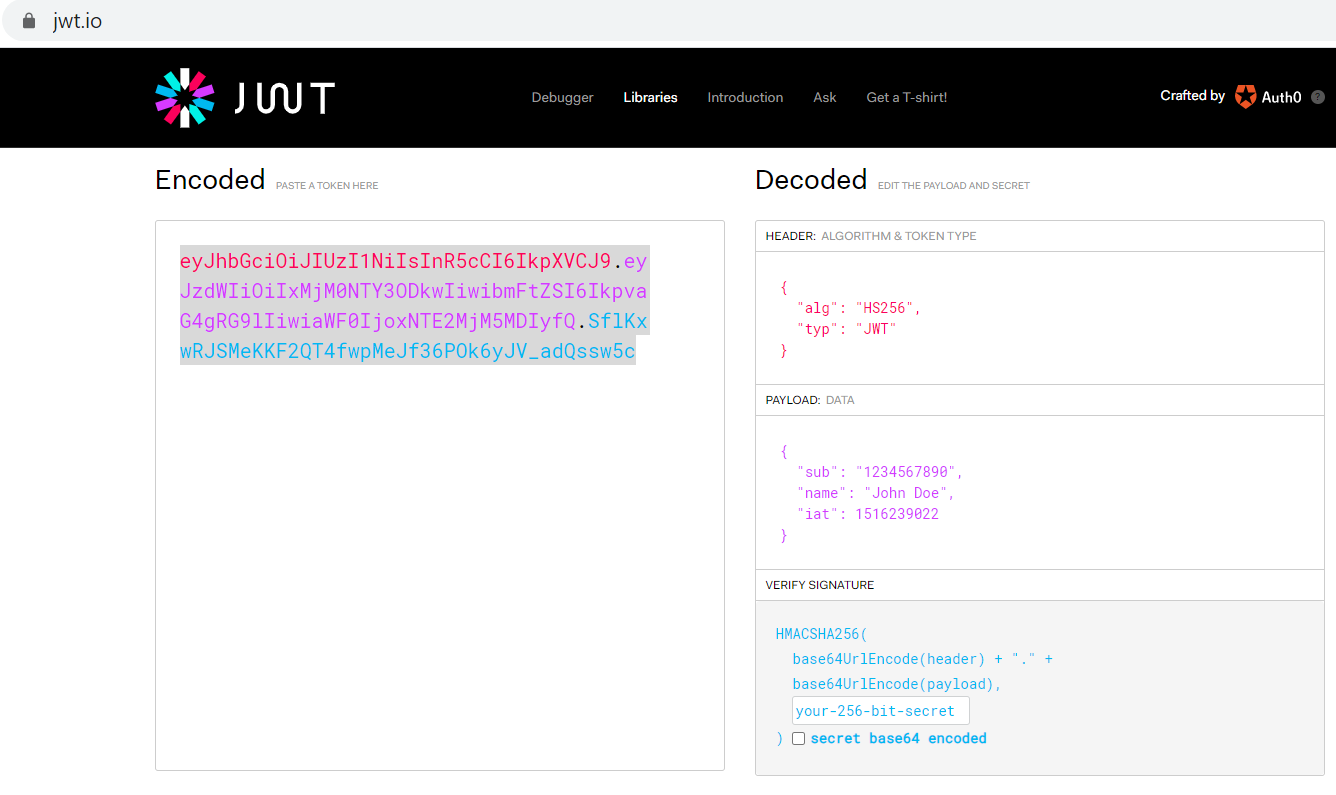Click the colorful JWT pinwheel logo
This screenshot has height=795, width=1336.
[185, 97]
